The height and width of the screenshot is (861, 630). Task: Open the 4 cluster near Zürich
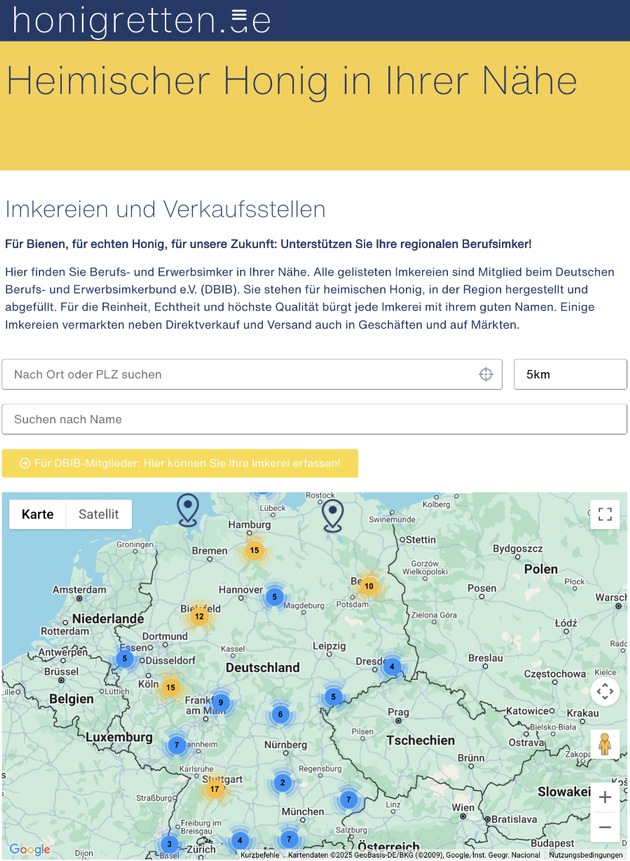[240, 840]
